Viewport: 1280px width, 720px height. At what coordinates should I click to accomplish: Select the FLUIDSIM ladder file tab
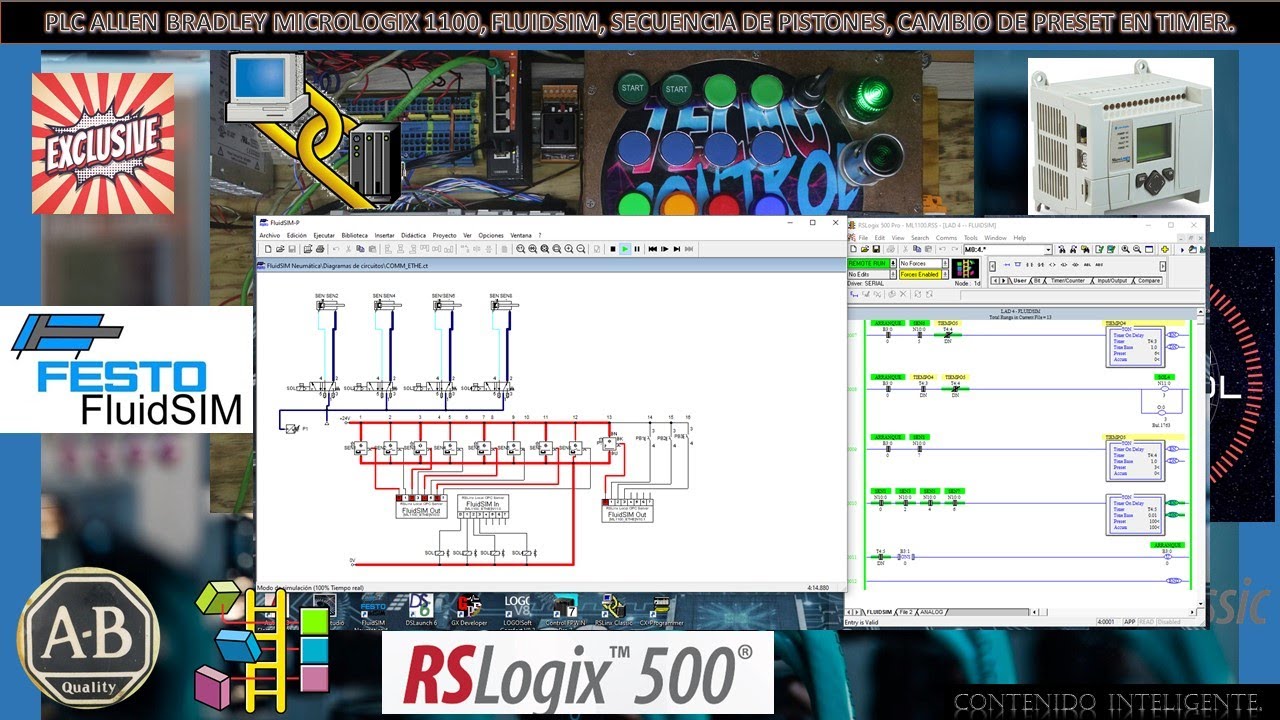click(x=879, y=611)
